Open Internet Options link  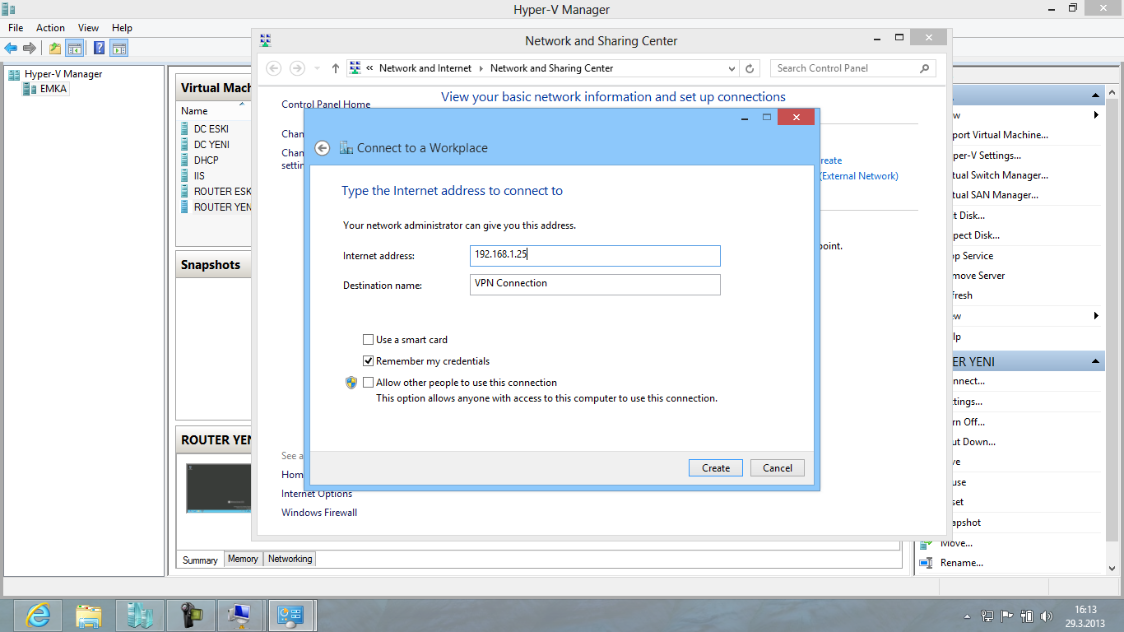(316, 494)
